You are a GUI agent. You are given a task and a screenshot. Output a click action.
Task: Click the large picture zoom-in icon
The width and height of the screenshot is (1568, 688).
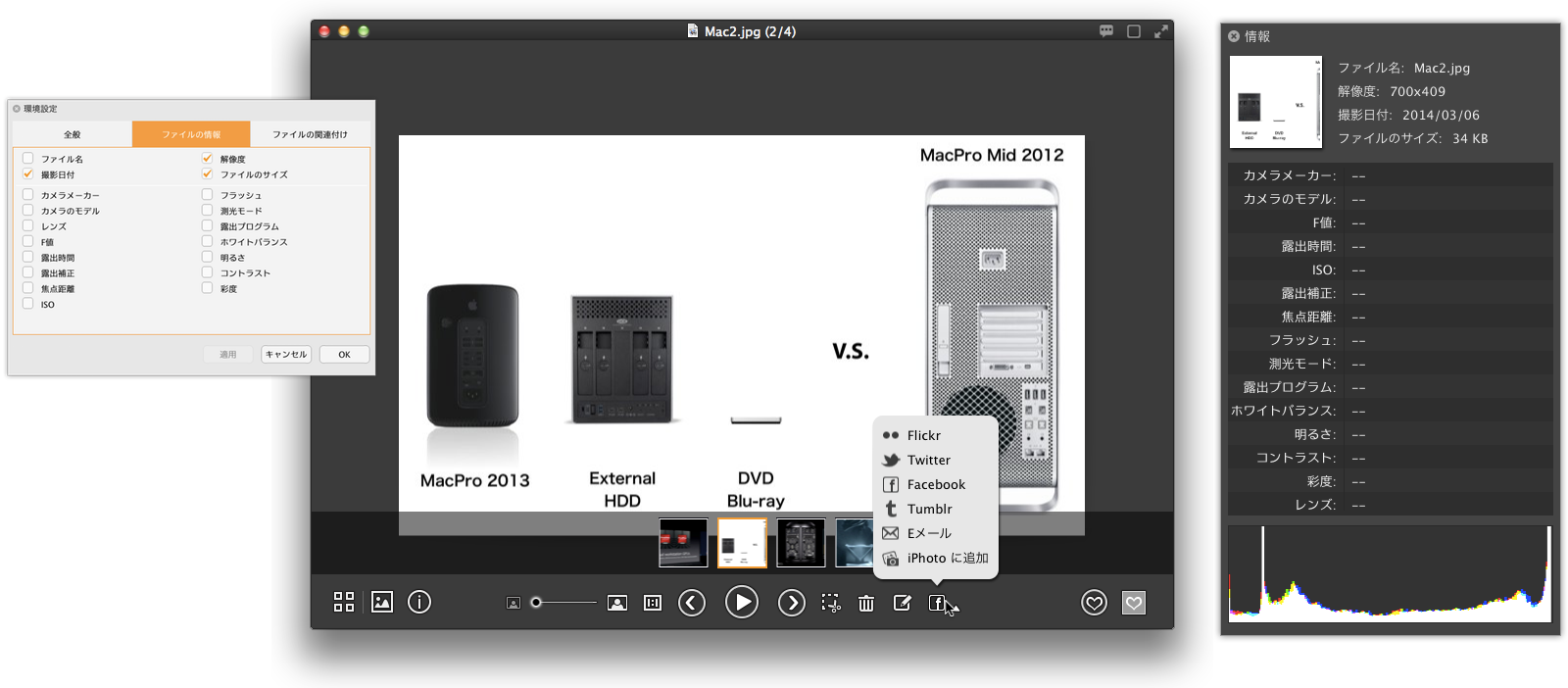click(617, 603)
